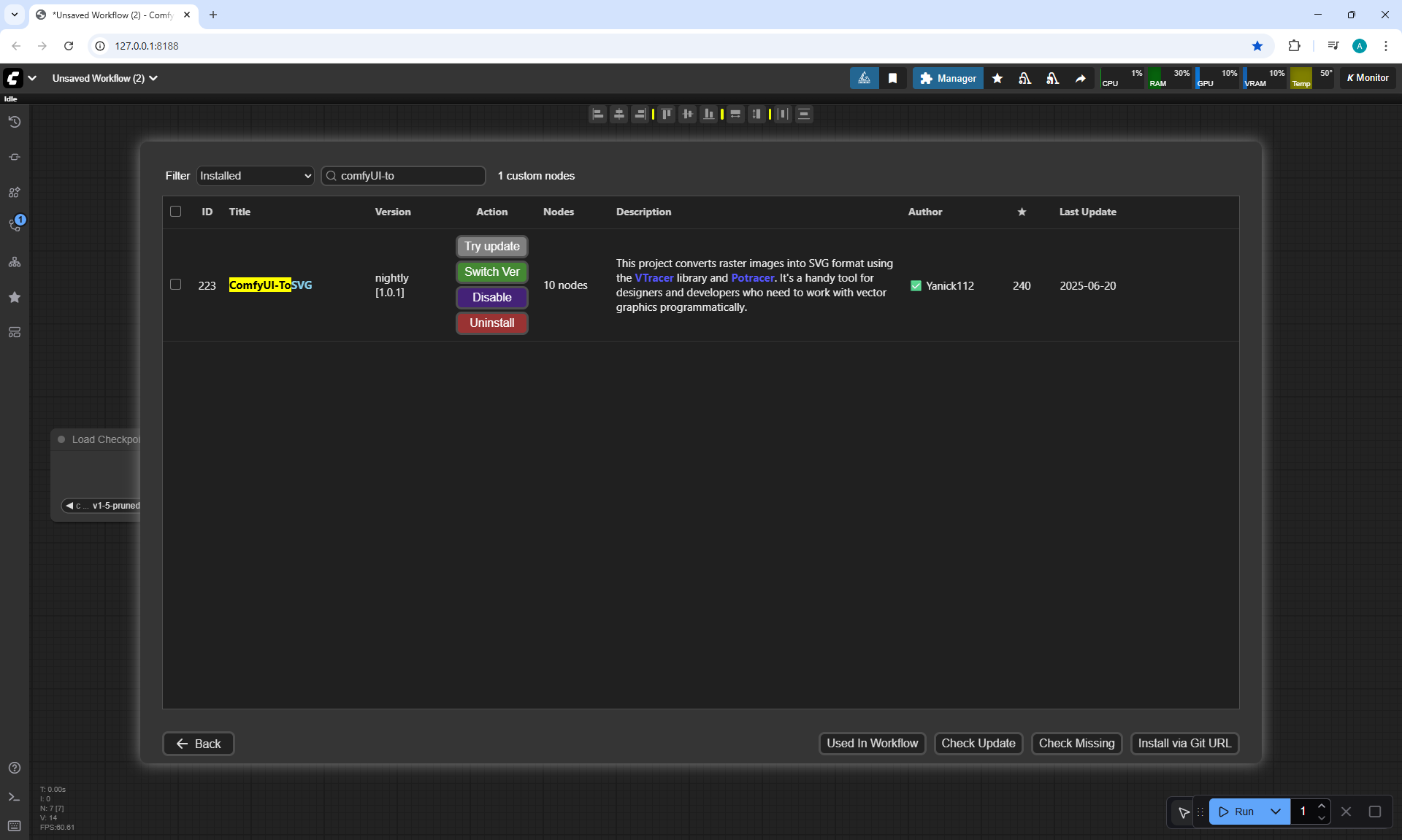
Task: Open the VTracer link in description
Action: (x=654, y=278)
